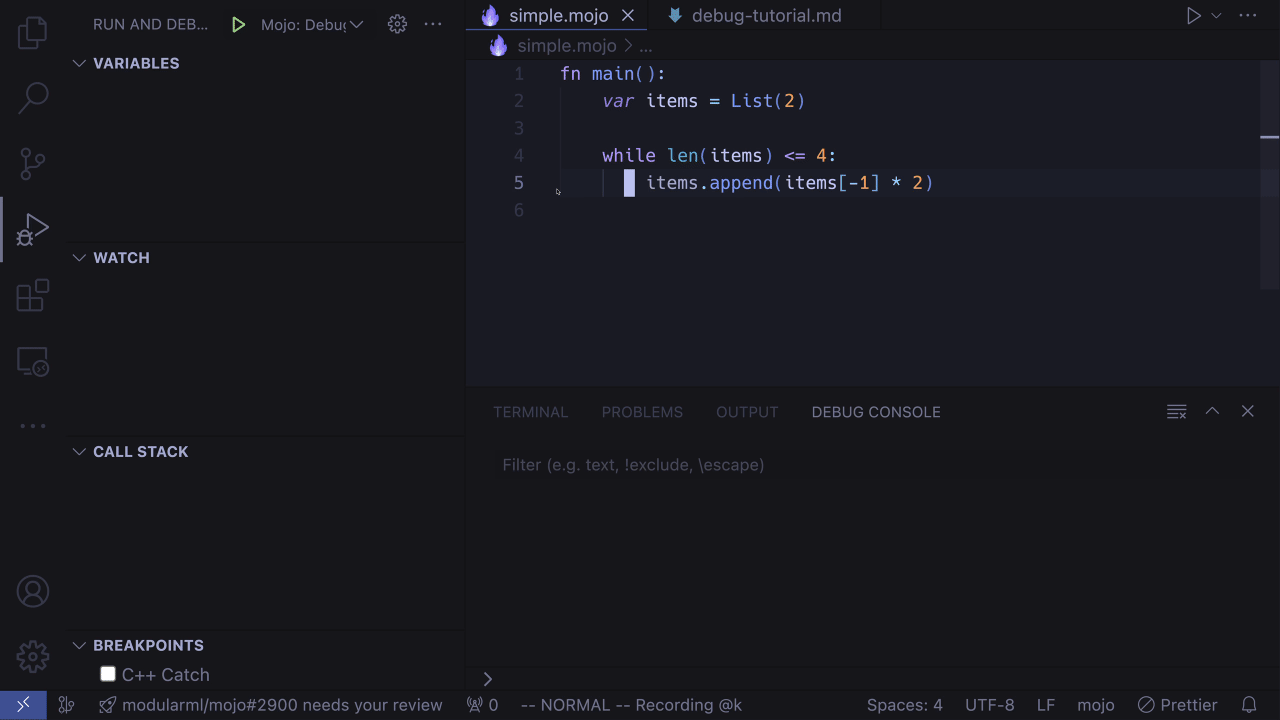Image resolution: width=1280 pixels, height=720 pixels.
Task: Open the remote window indicator
Action: 23,705
